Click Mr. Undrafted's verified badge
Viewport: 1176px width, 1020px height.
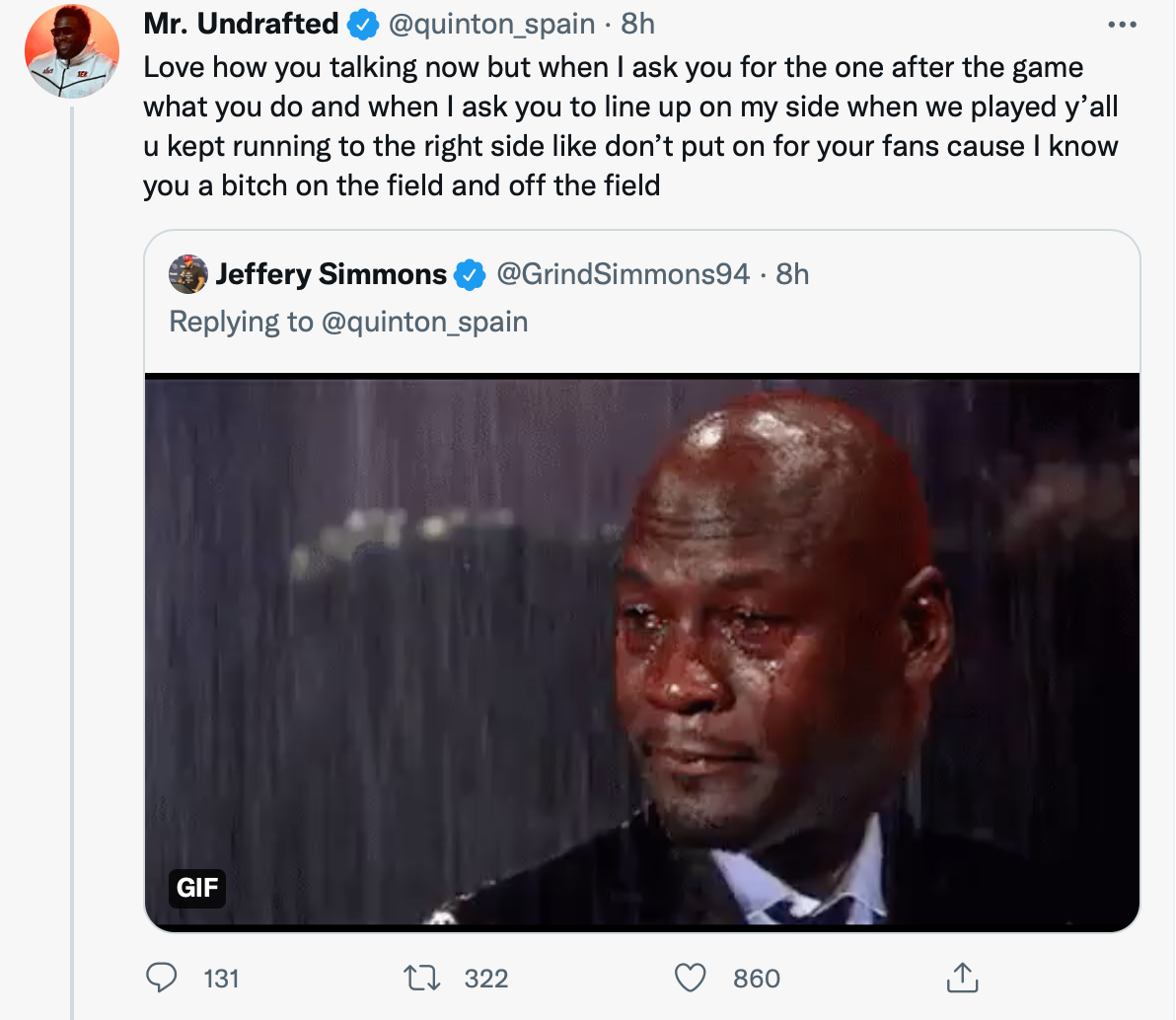(364, 24)
